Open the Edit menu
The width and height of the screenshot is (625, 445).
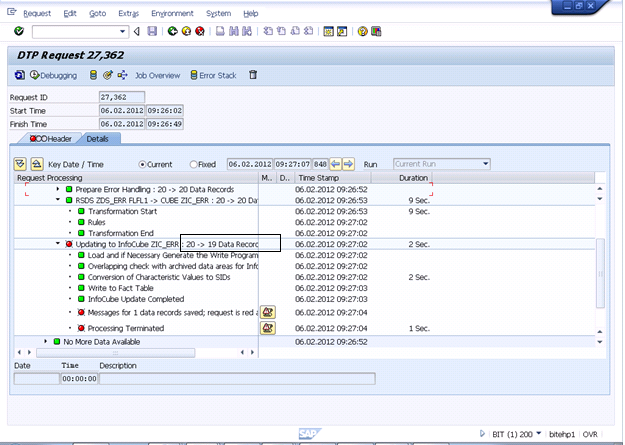[x=70, y=14]
